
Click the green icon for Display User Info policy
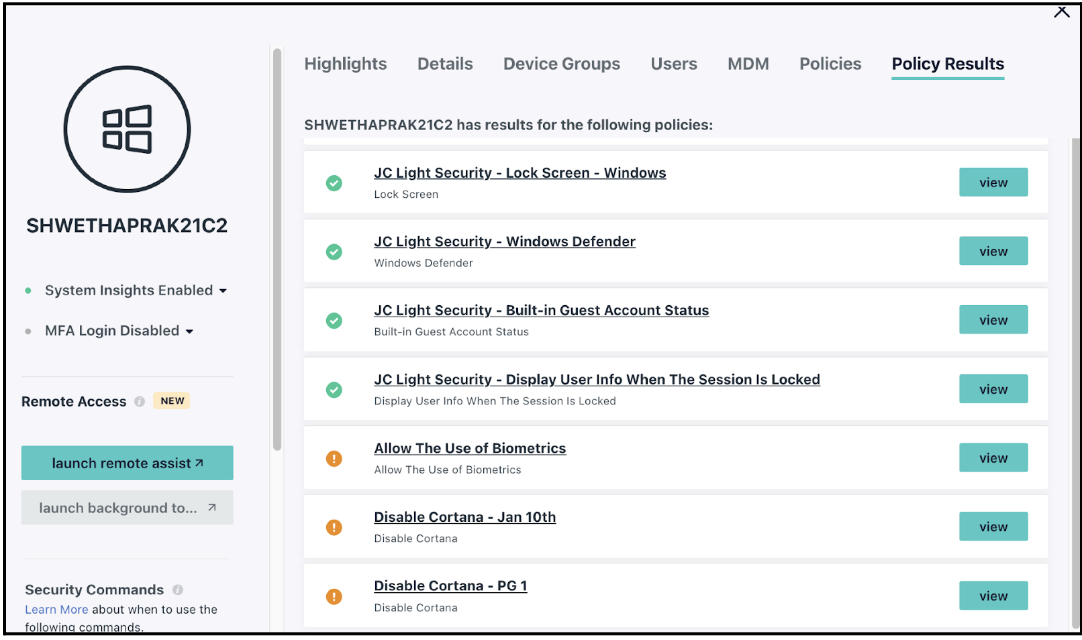[334, 389]
